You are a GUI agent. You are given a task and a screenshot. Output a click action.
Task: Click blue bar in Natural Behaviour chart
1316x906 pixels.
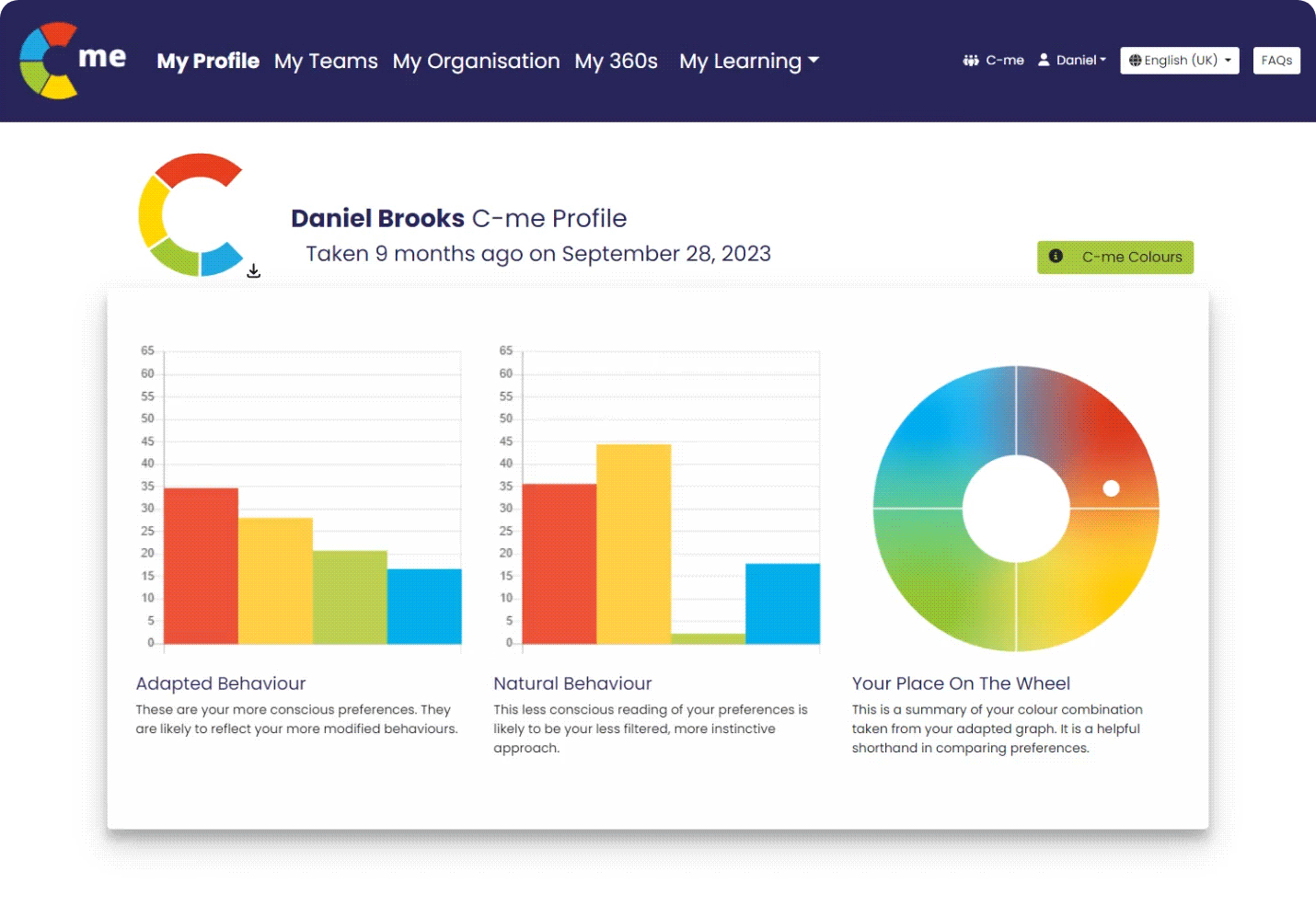[782, 603]
